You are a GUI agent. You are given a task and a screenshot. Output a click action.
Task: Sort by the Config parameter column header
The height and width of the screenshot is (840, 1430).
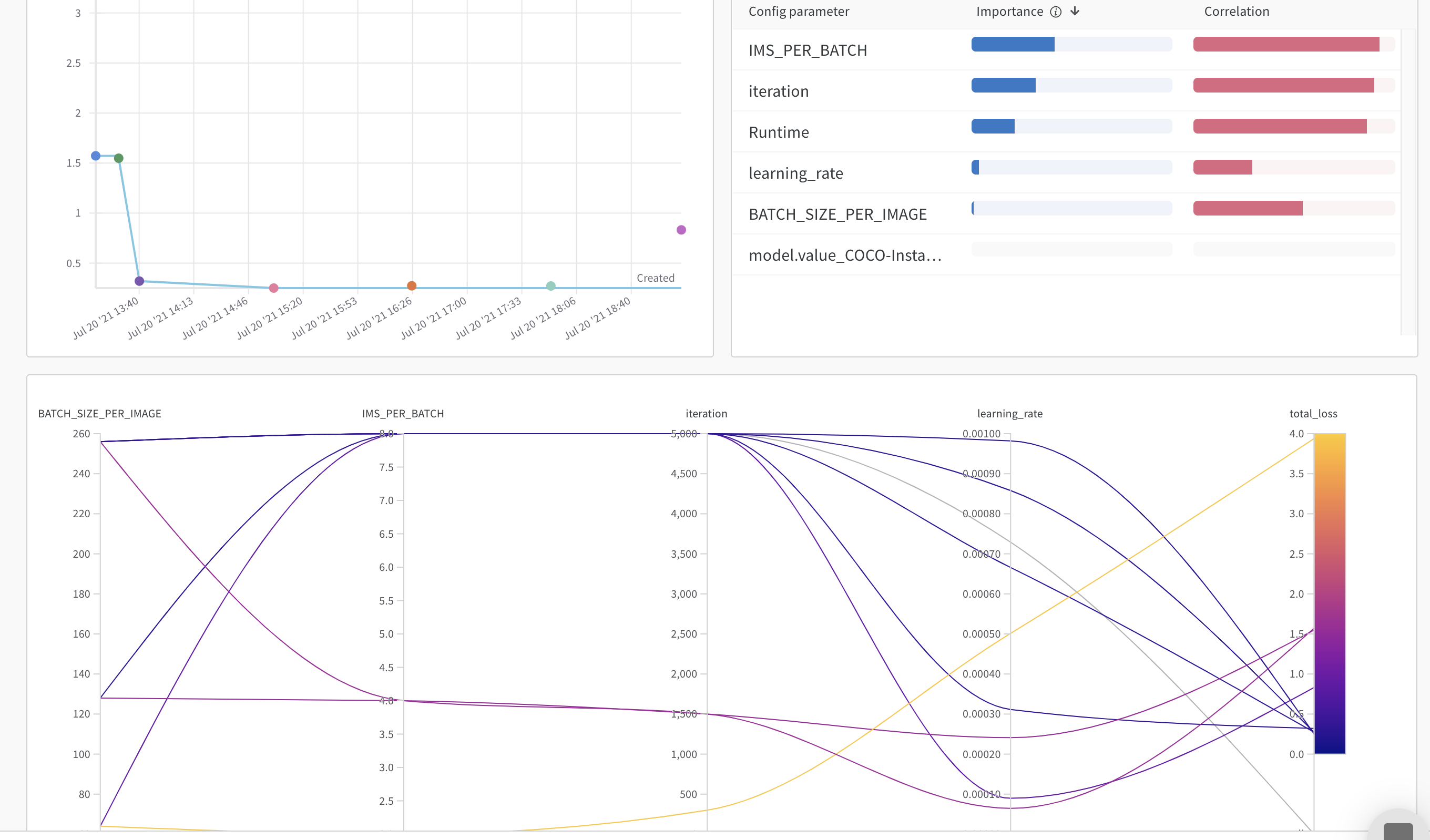799,12
